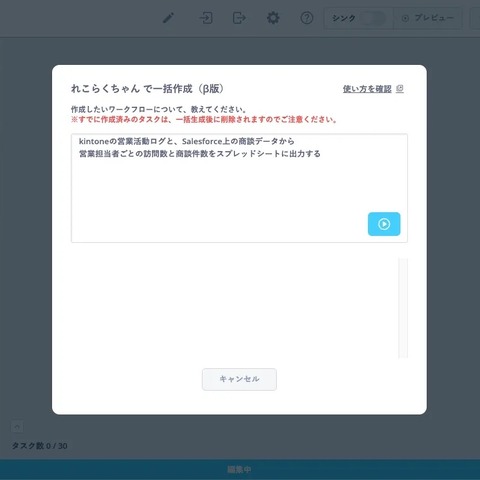This screenshot has height=480, width=480.
Task: Click the pencil edit icon in top toolbar
Action: pos(168,18)
